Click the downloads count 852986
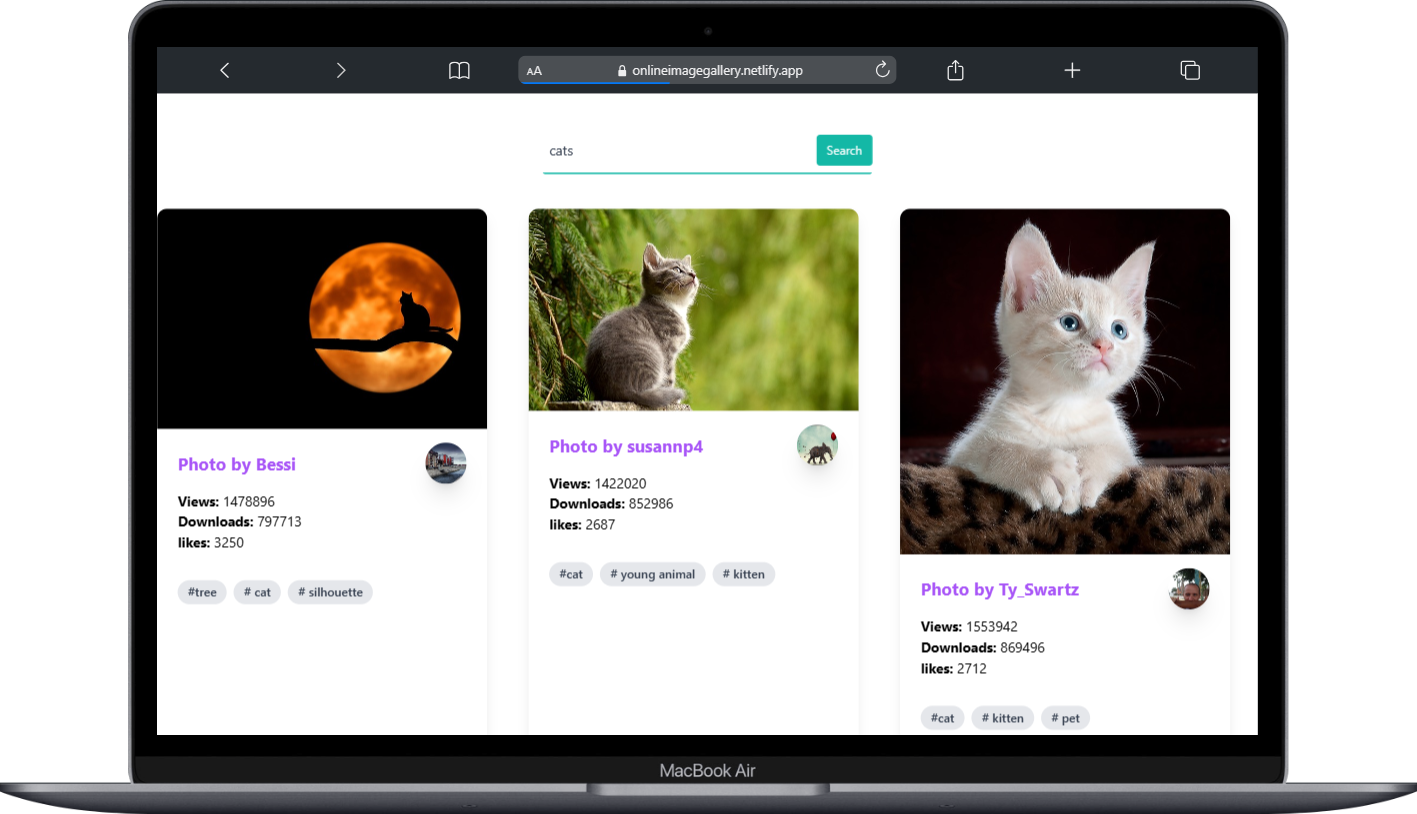 [651, 504]
